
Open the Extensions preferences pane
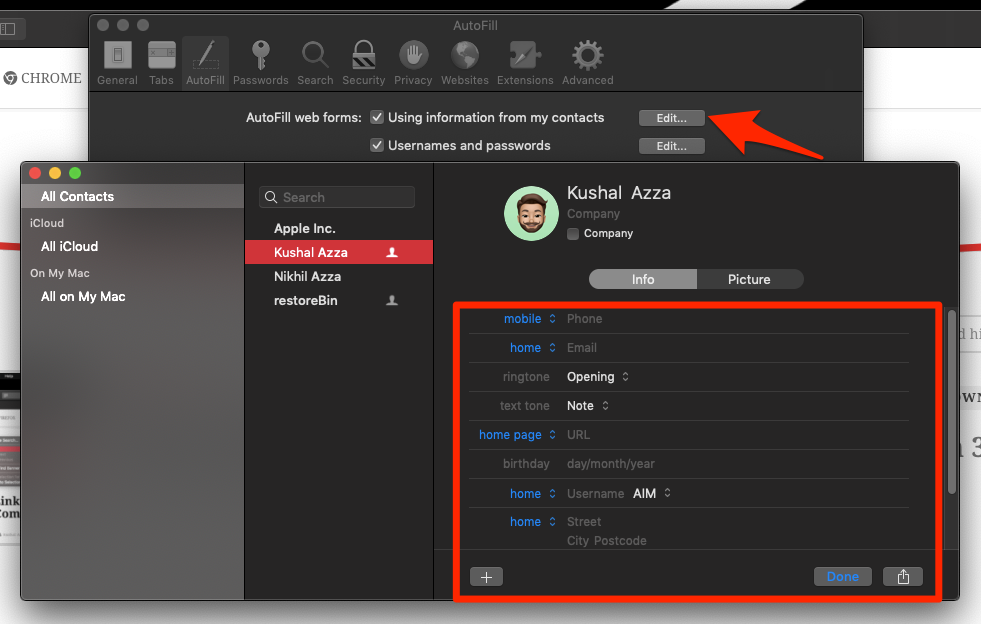[525, 63]
